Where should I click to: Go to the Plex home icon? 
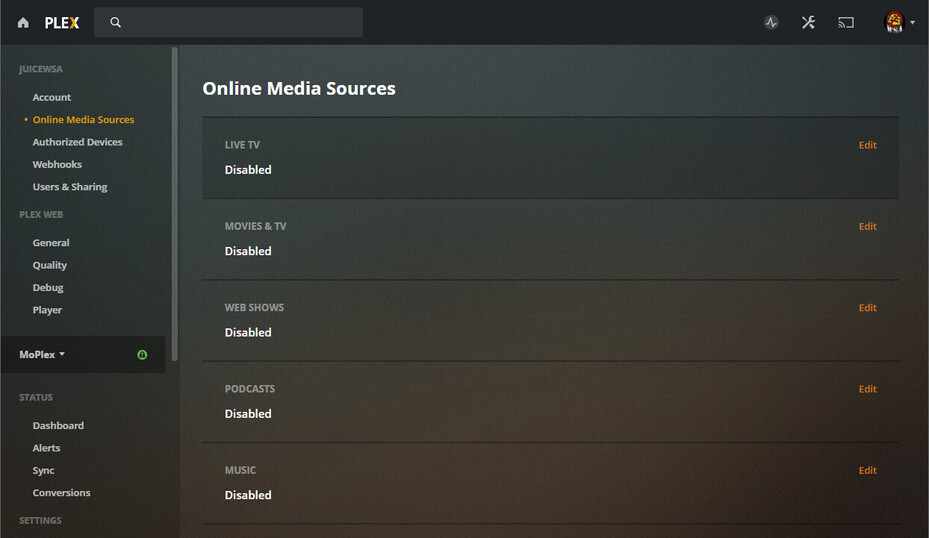coord(23,23)
